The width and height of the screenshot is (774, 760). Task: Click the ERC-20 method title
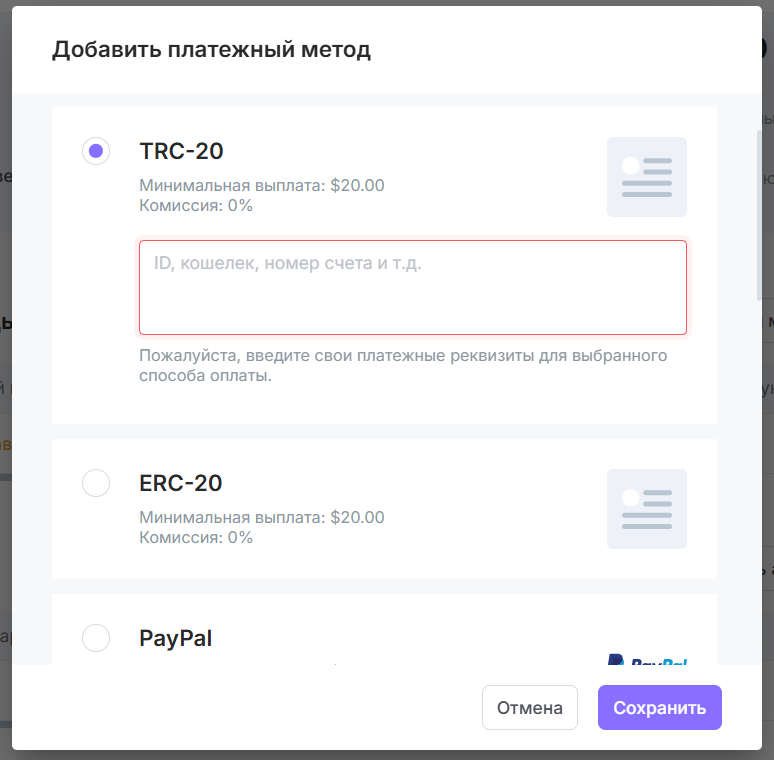click(x=181, y=483)
